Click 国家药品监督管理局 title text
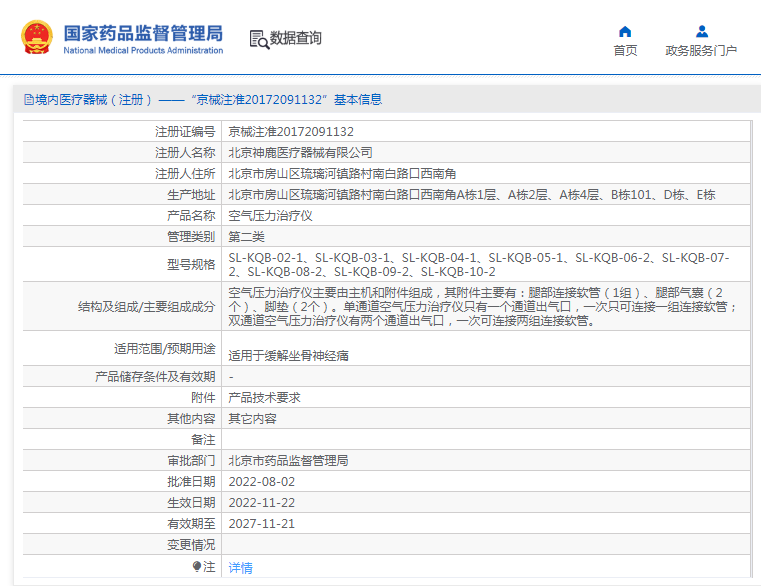 coord(143,33)
